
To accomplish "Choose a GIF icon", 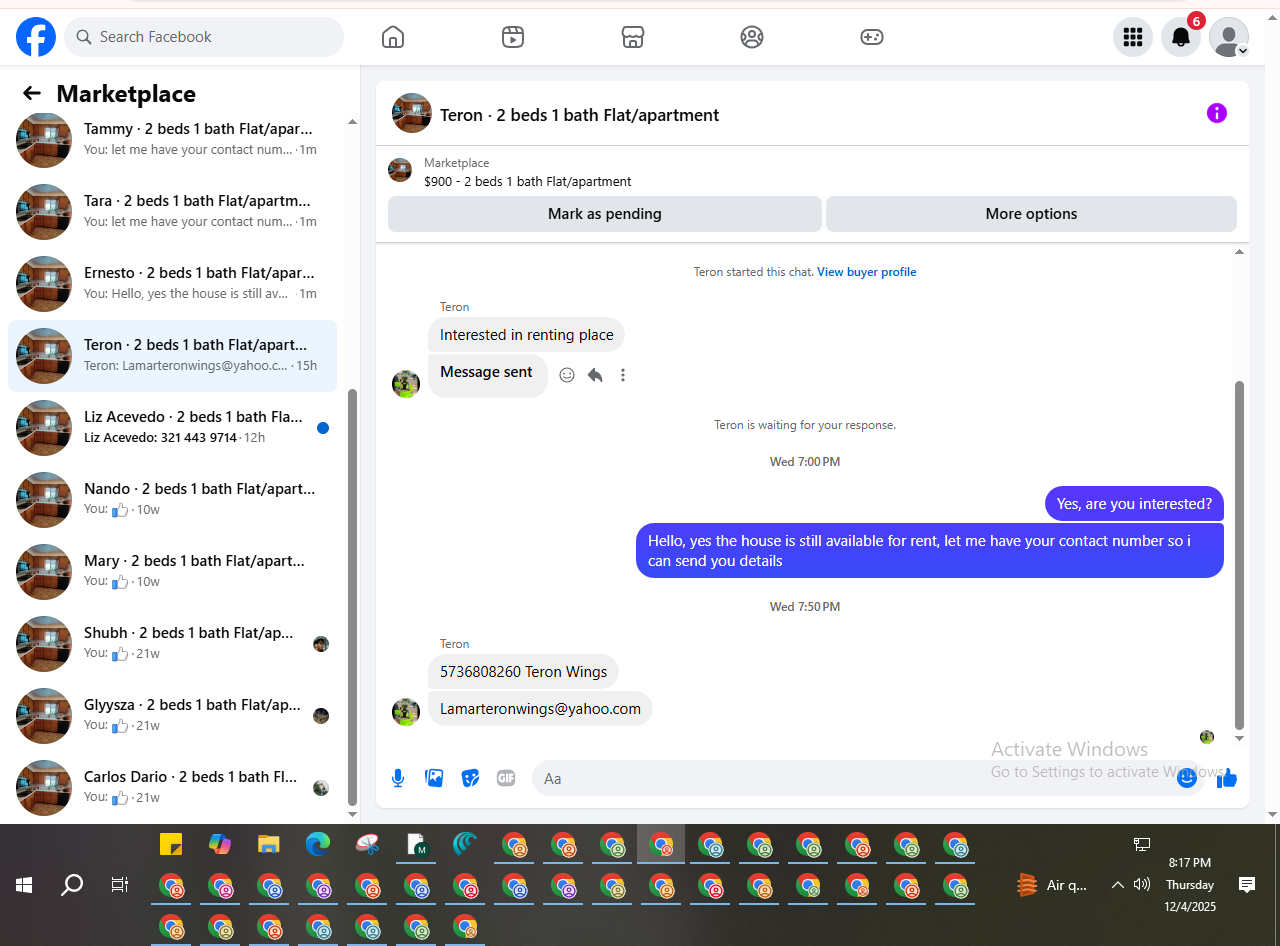I will coord(506,778).
